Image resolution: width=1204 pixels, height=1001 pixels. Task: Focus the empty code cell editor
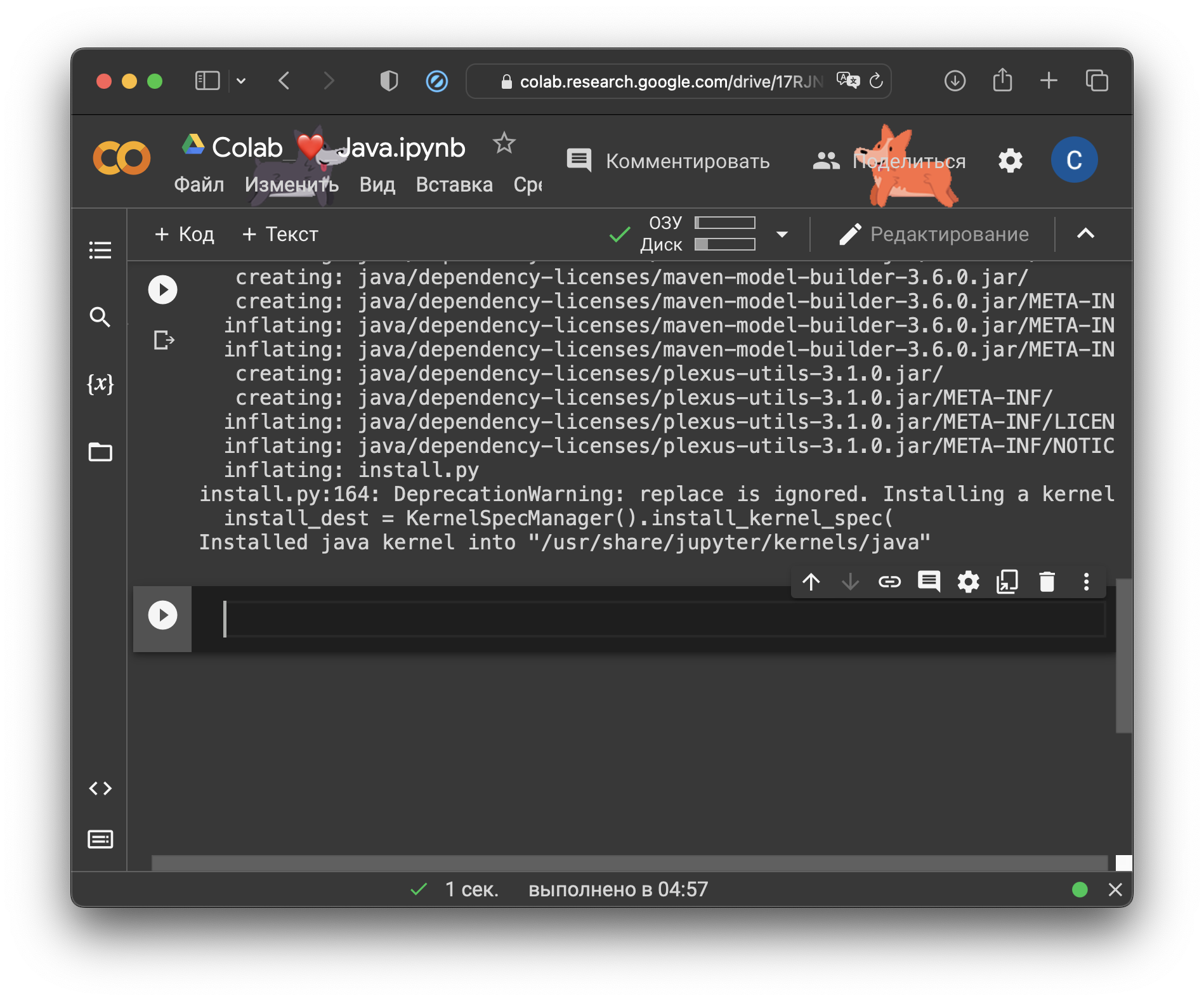point(664,618)
